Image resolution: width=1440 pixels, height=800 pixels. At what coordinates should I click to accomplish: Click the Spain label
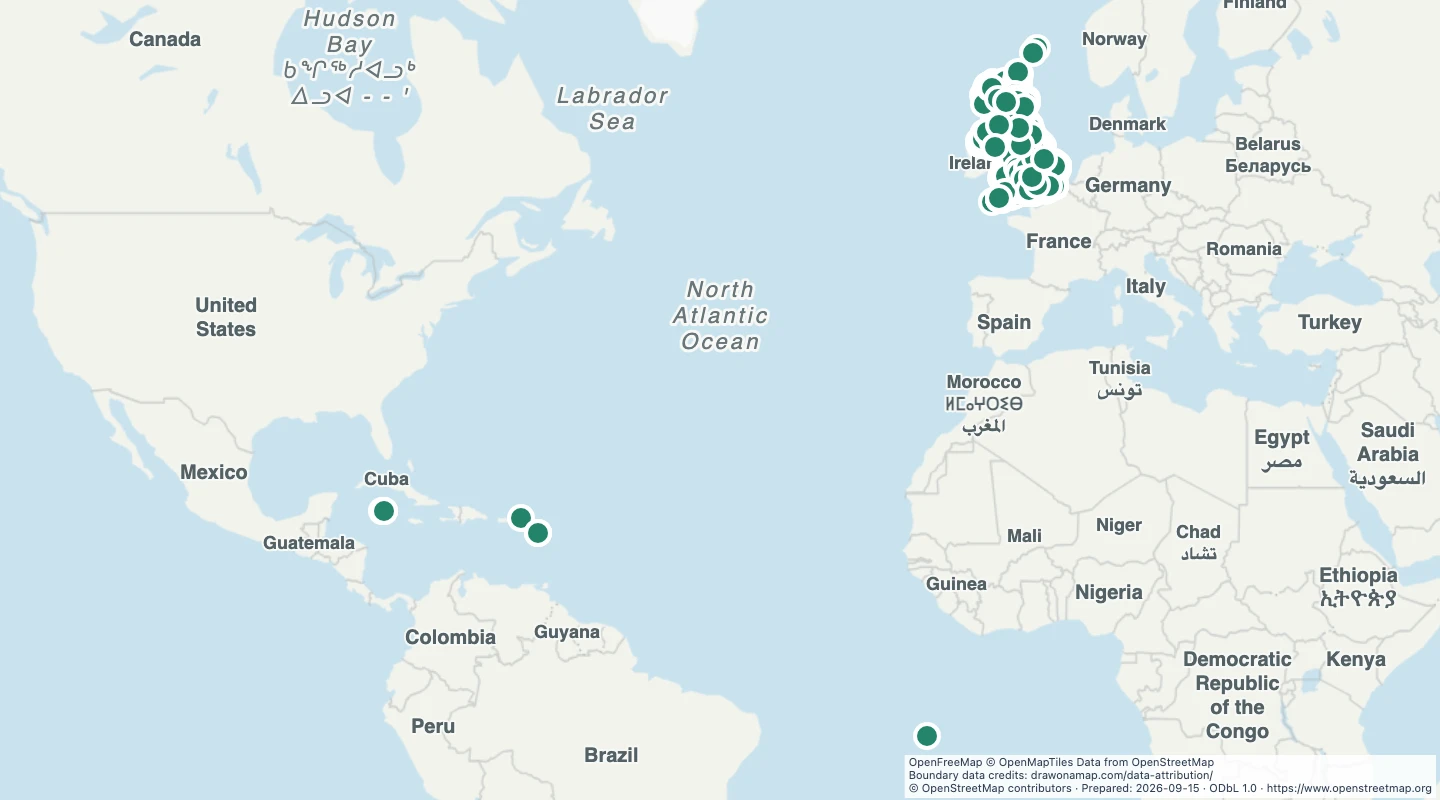pyautogui.click(x=1004, y=322)
